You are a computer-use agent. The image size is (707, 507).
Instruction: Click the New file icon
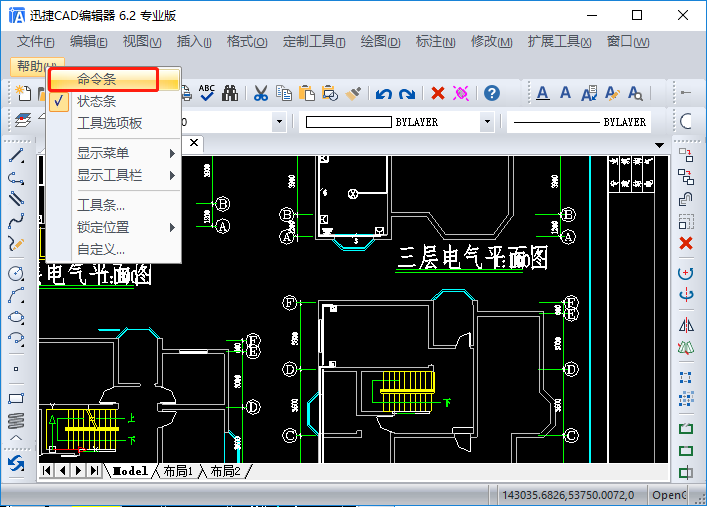coord(23,93)
